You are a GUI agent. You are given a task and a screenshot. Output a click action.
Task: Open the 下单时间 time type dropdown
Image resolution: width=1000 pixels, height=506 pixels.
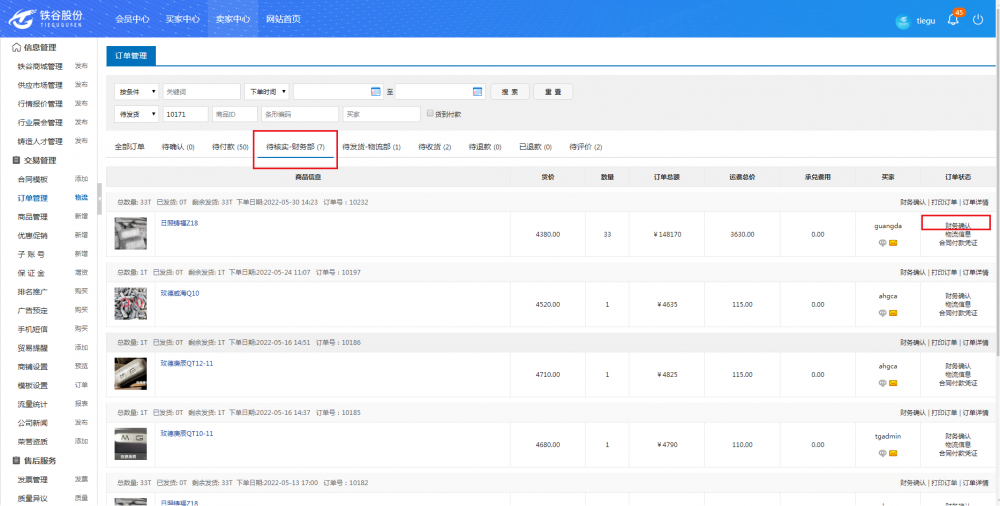[x=266, y=91]
